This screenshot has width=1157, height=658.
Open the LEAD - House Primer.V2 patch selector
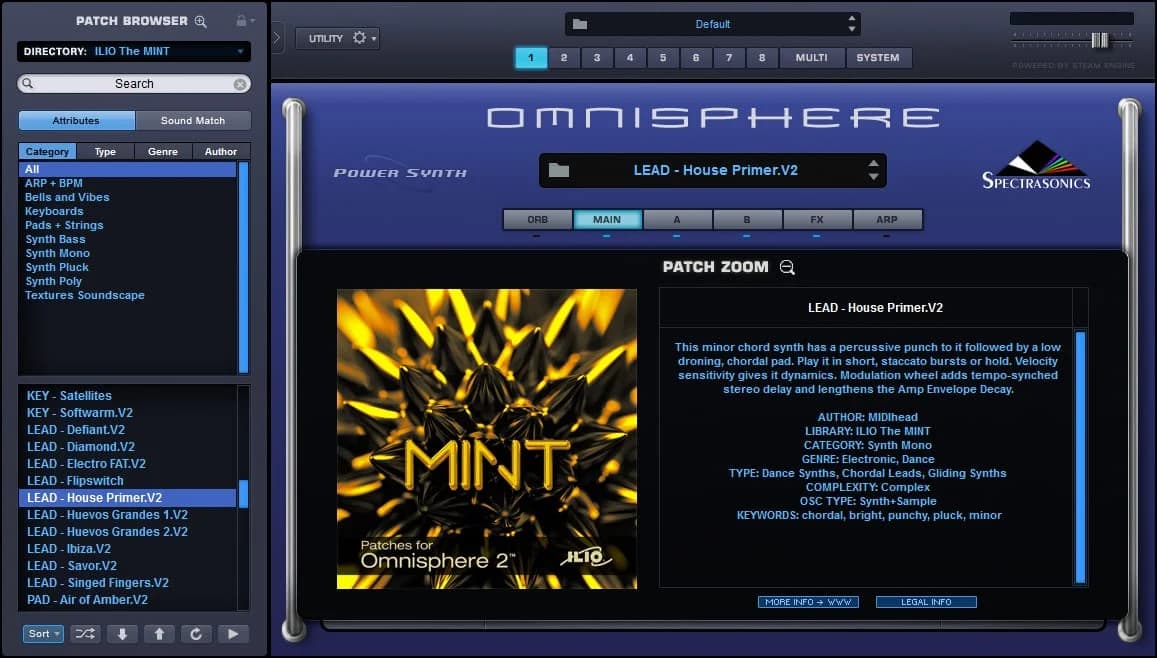click(712, 170)
